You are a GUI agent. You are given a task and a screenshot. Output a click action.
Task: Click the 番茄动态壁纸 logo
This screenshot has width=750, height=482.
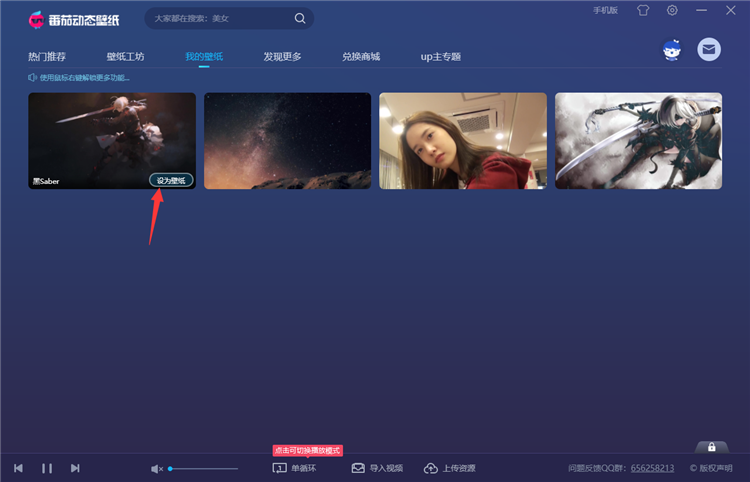point(74,20)
